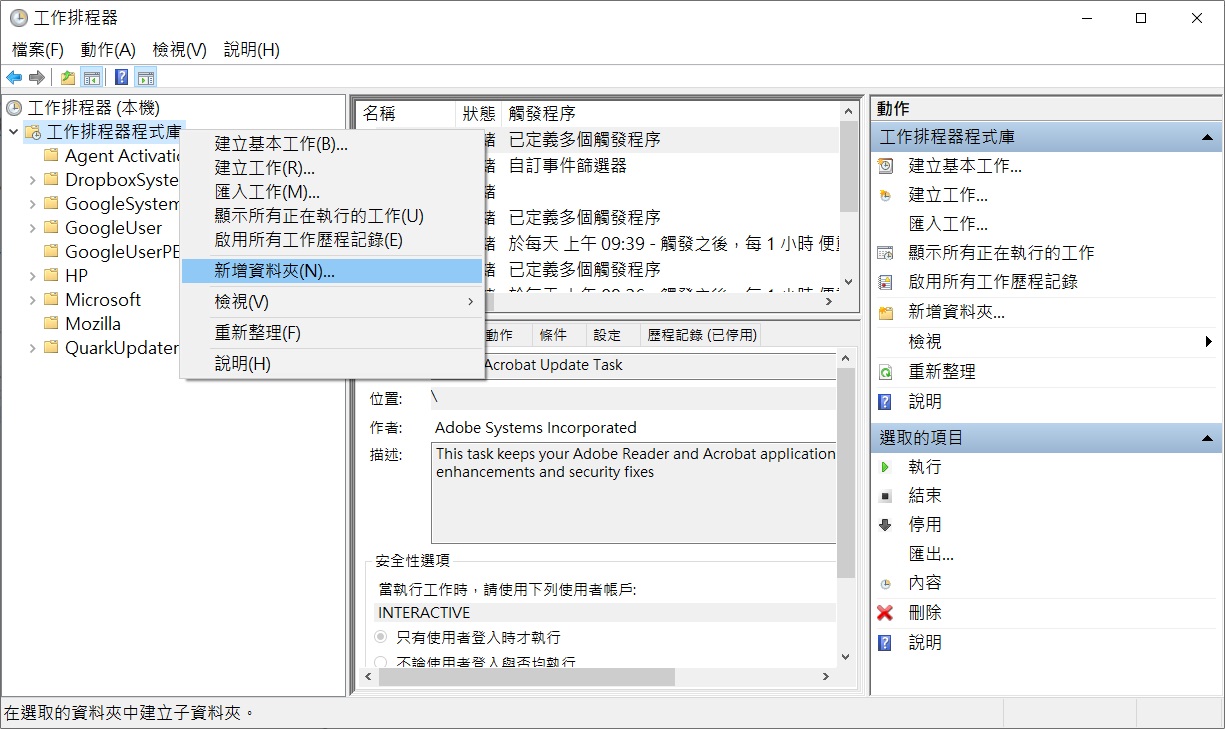Click the 結束 stop icon under 選取的項目

[885, 496]
